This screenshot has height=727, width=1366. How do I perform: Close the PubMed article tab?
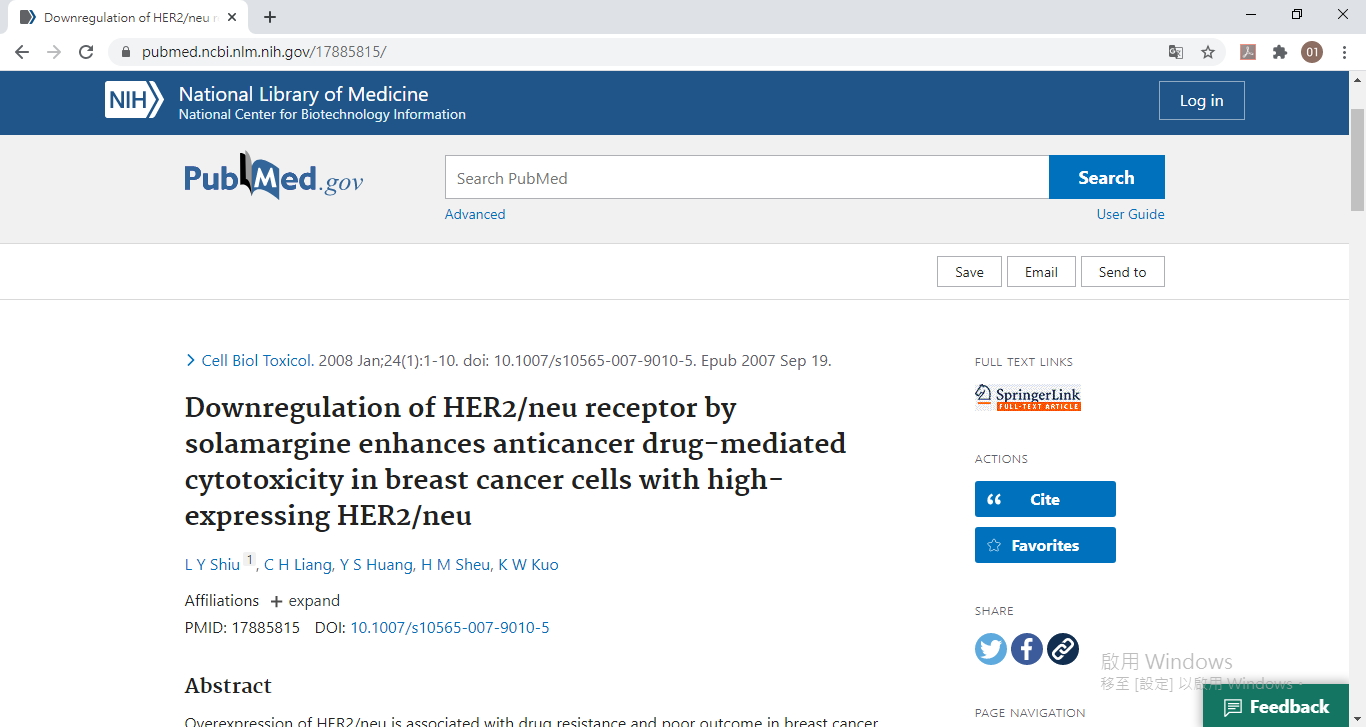[x=234, y=17]
